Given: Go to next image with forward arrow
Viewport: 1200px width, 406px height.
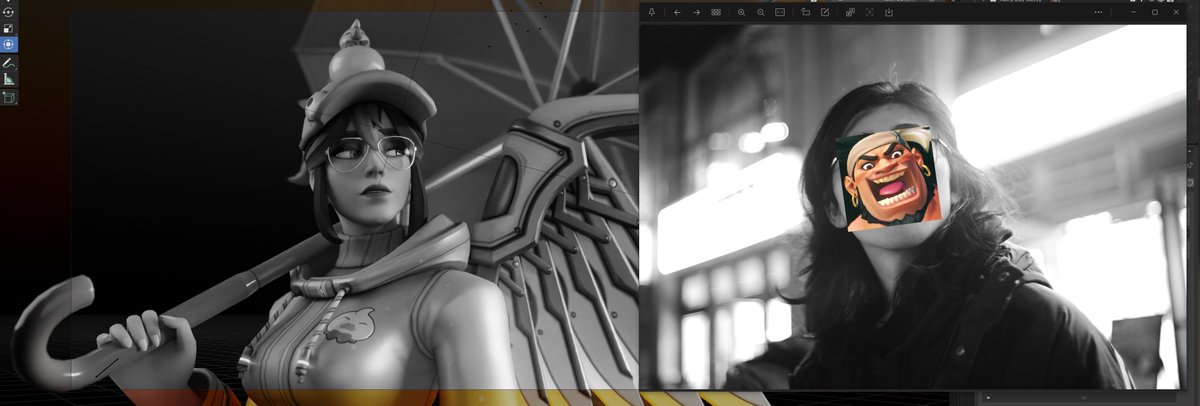Looking at the screenshot, I should pos(696,12).
